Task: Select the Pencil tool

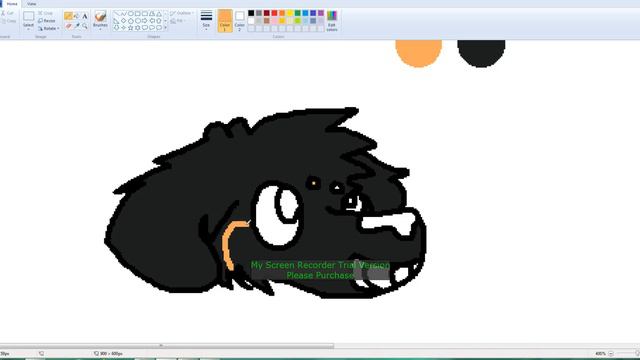Action: (68, 16)
